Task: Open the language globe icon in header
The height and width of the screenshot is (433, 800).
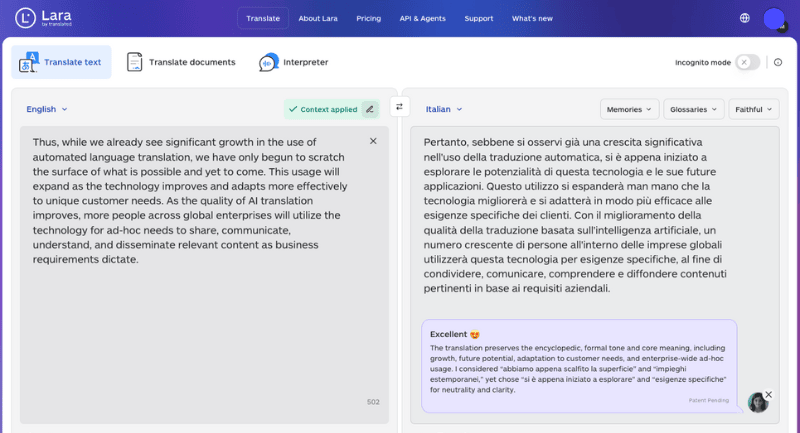Action: (744, 18)
